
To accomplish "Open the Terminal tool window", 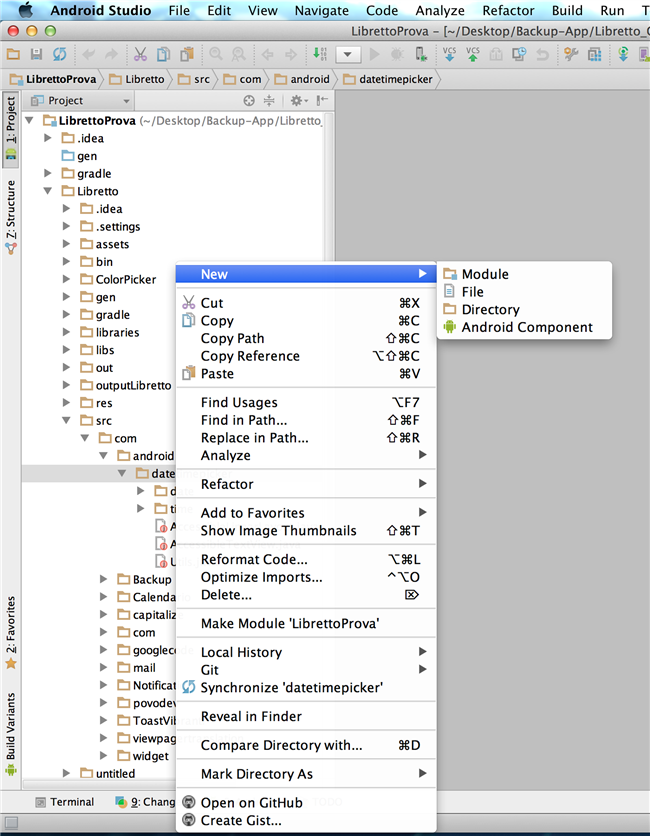I will [65, 802].
